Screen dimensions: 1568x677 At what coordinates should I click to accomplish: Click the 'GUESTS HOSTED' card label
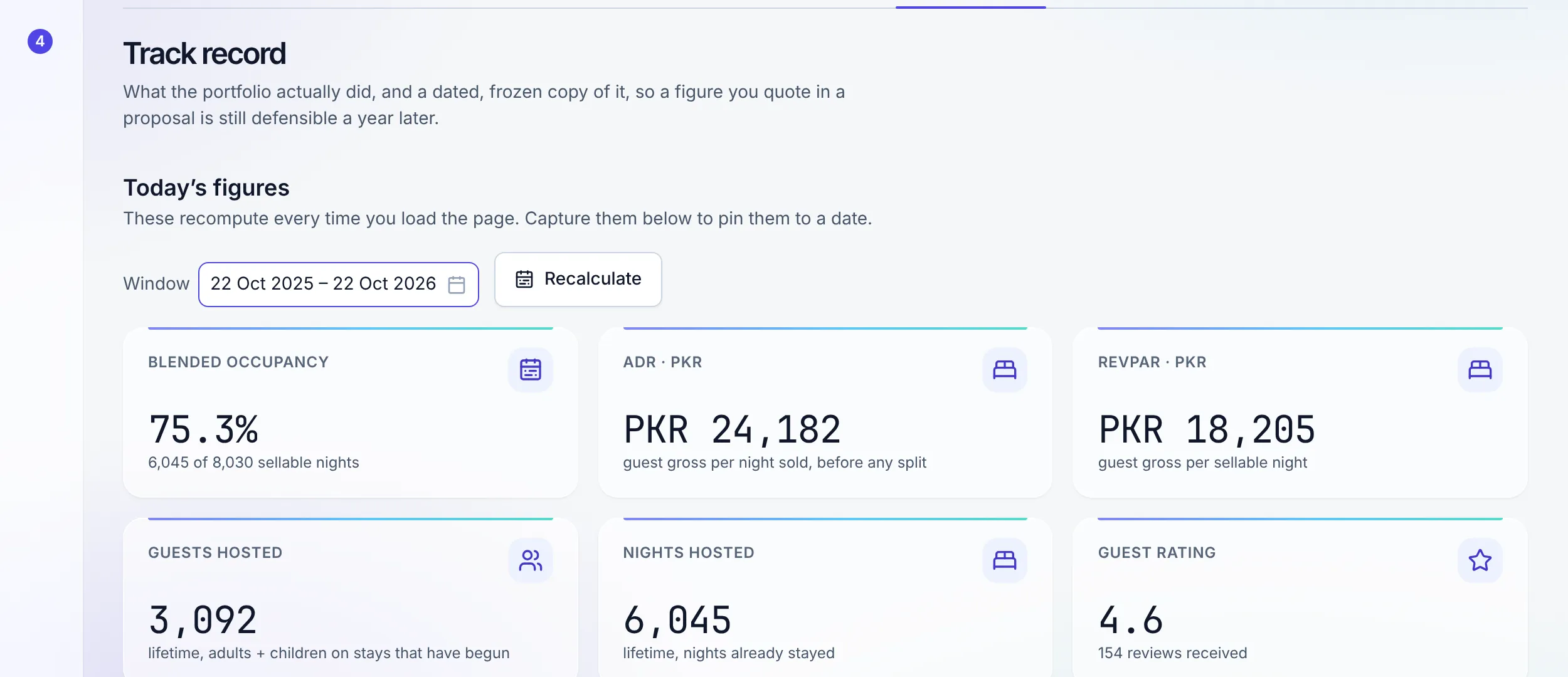click(x=215, y=553)
